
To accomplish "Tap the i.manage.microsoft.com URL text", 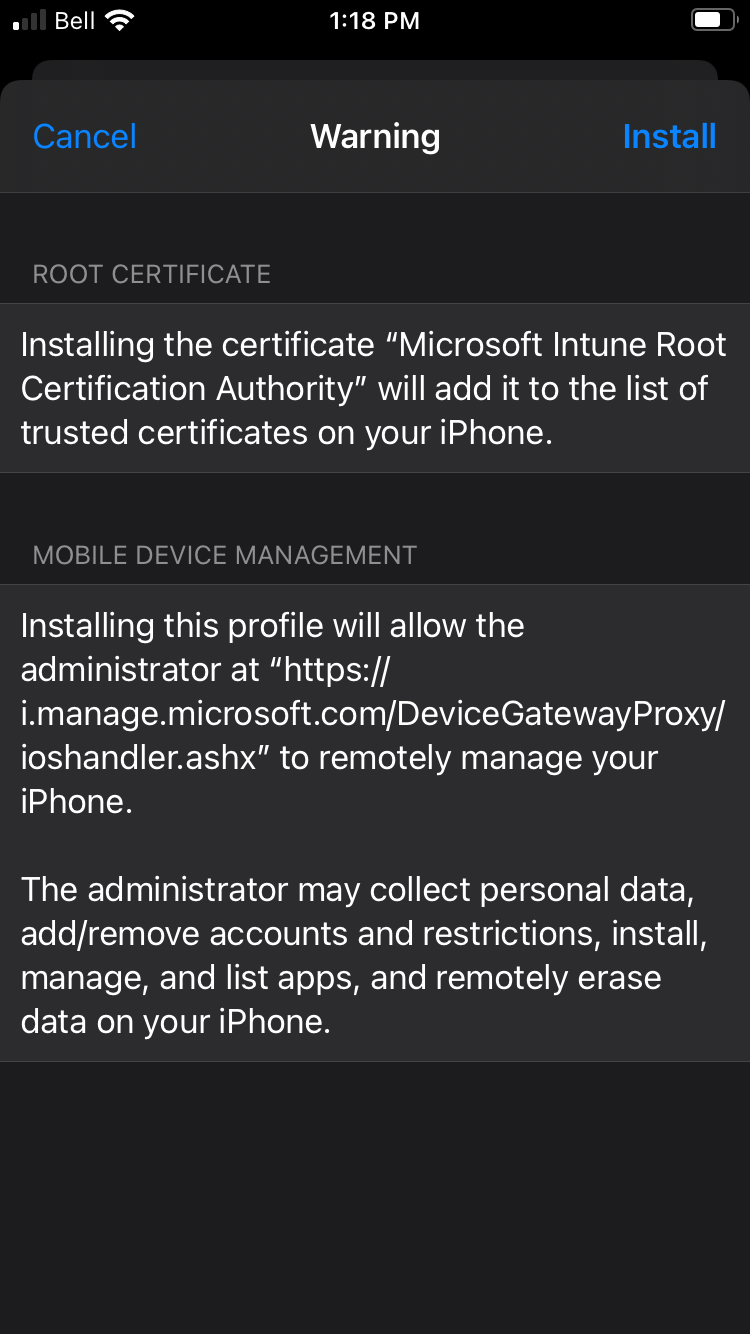I will 372,714.
